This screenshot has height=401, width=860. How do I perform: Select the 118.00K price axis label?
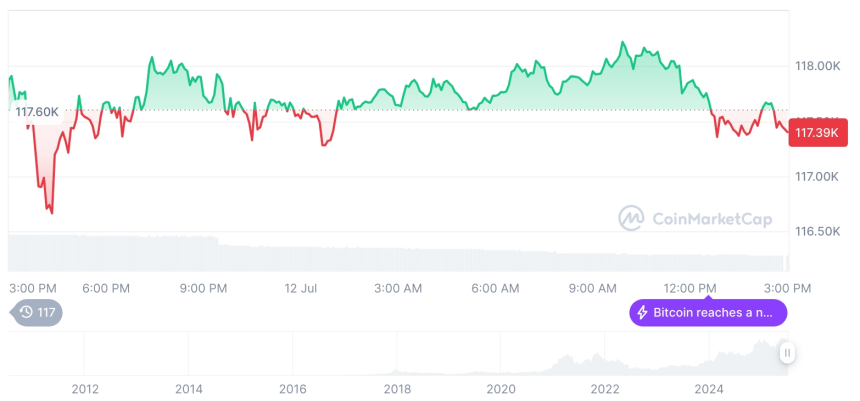coord(816,66)
